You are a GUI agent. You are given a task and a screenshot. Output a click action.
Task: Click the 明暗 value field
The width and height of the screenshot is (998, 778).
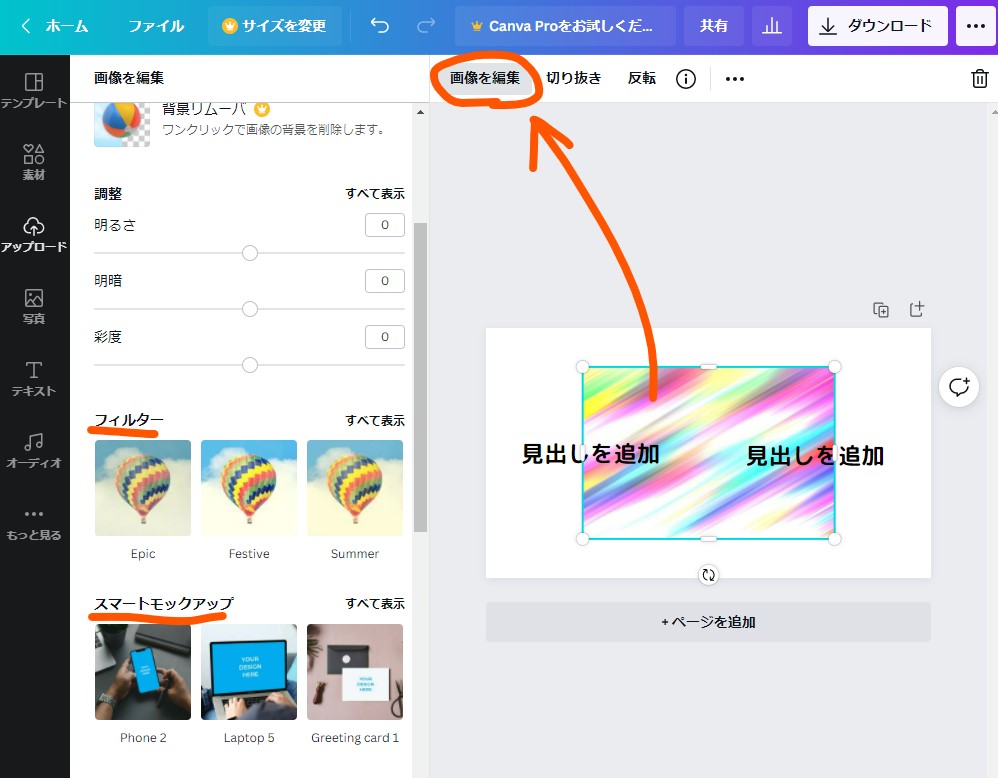(x=384, y=281)
